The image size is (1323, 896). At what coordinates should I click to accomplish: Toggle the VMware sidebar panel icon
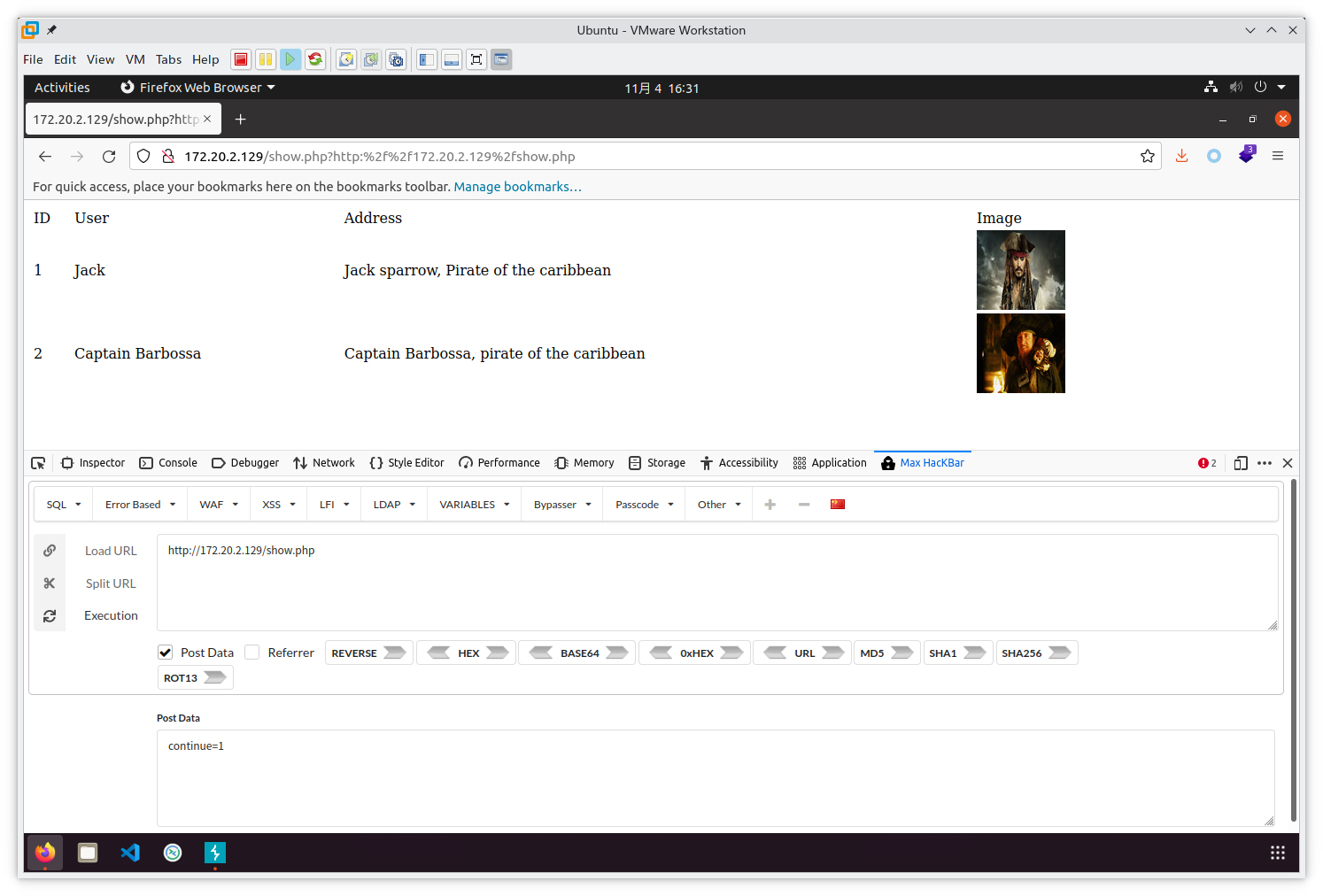tap(427, 59)
